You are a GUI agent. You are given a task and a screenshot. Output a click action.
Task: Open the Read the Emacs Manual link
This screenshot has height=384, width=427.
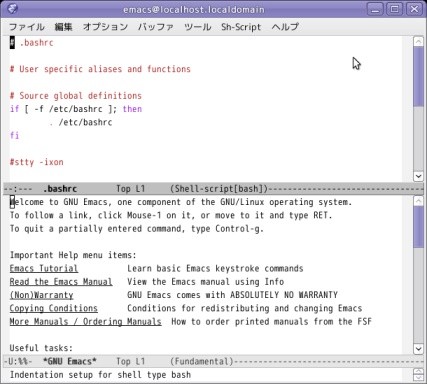tap(61, 282)
